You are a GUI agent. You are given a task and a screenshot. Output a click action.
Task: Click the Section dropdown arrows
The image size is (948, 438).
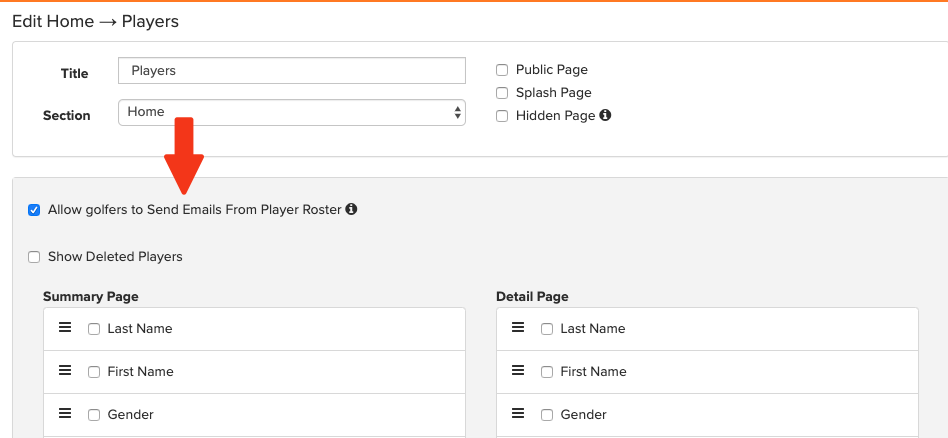coord(458,113)
